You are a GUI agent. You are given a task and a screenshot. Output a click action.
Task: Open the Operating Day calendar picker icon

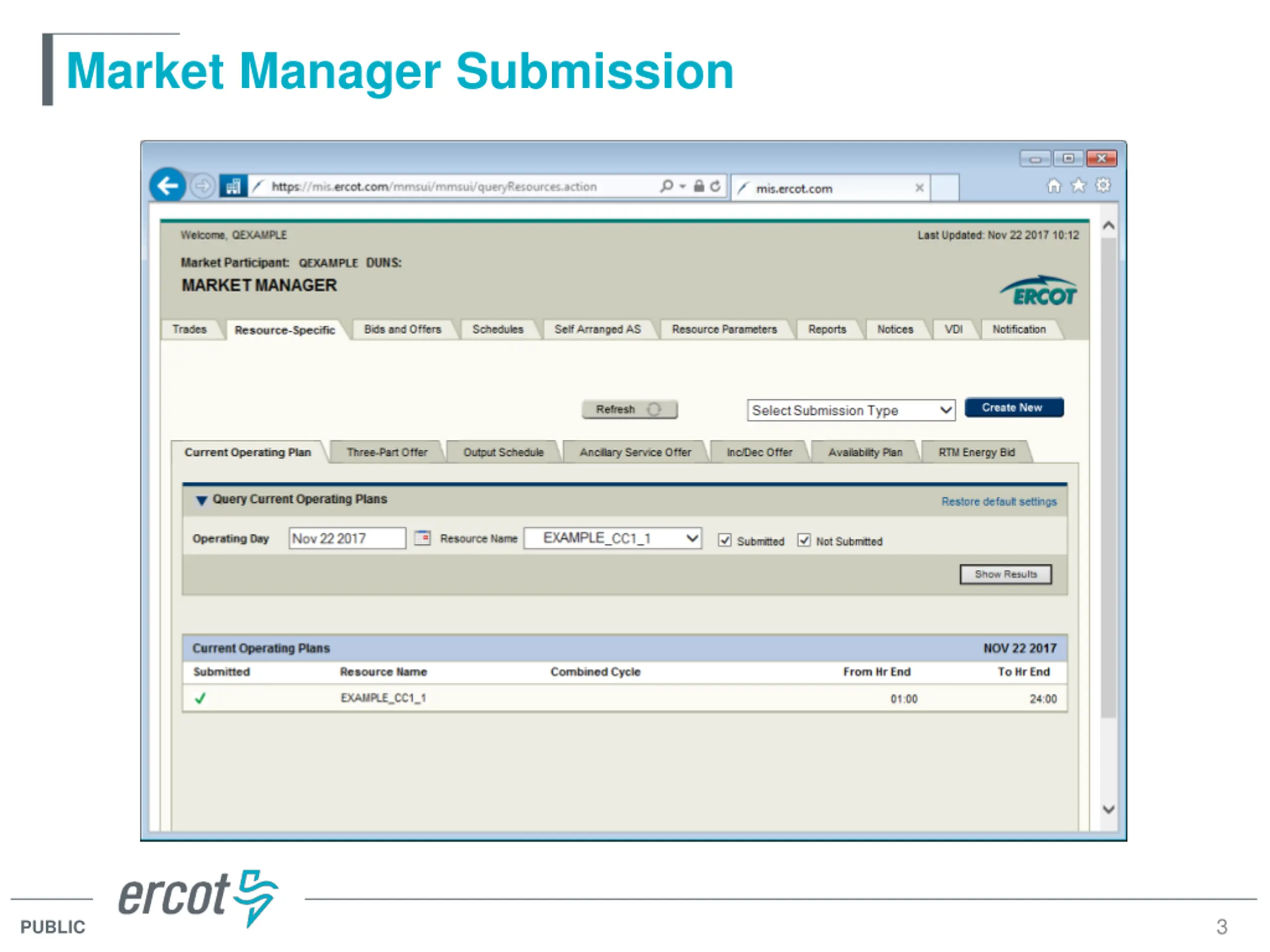tap(422, 538)
